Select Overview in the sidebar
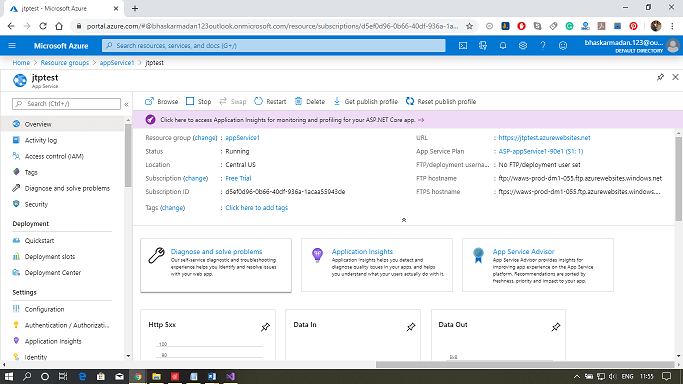 63,124
